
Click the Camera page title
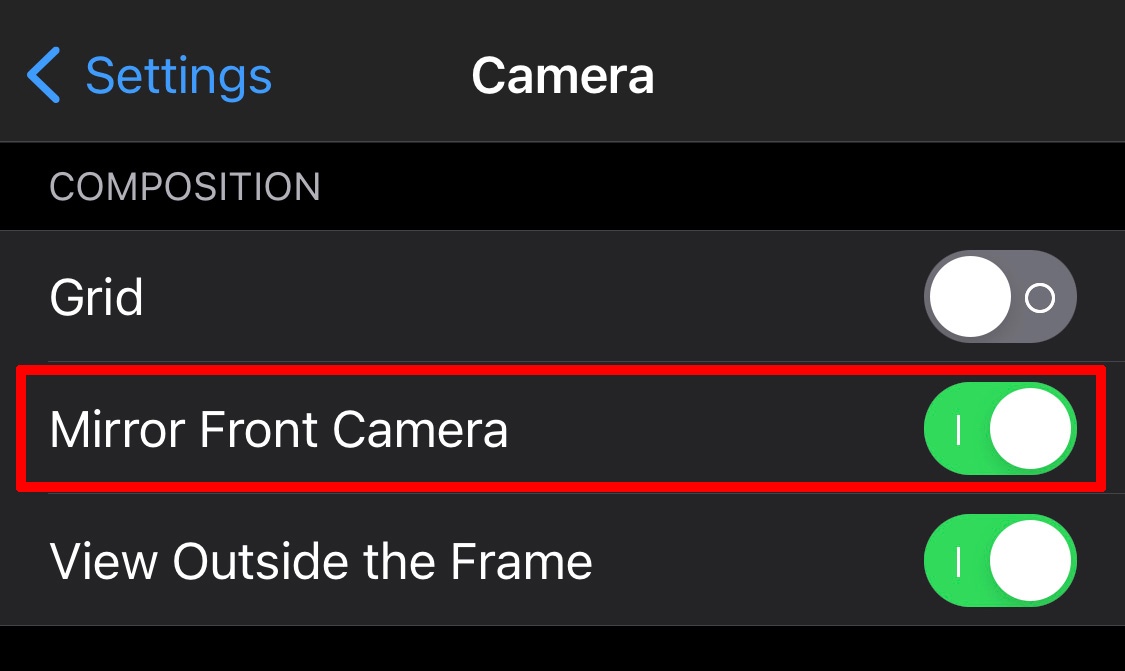562,76
